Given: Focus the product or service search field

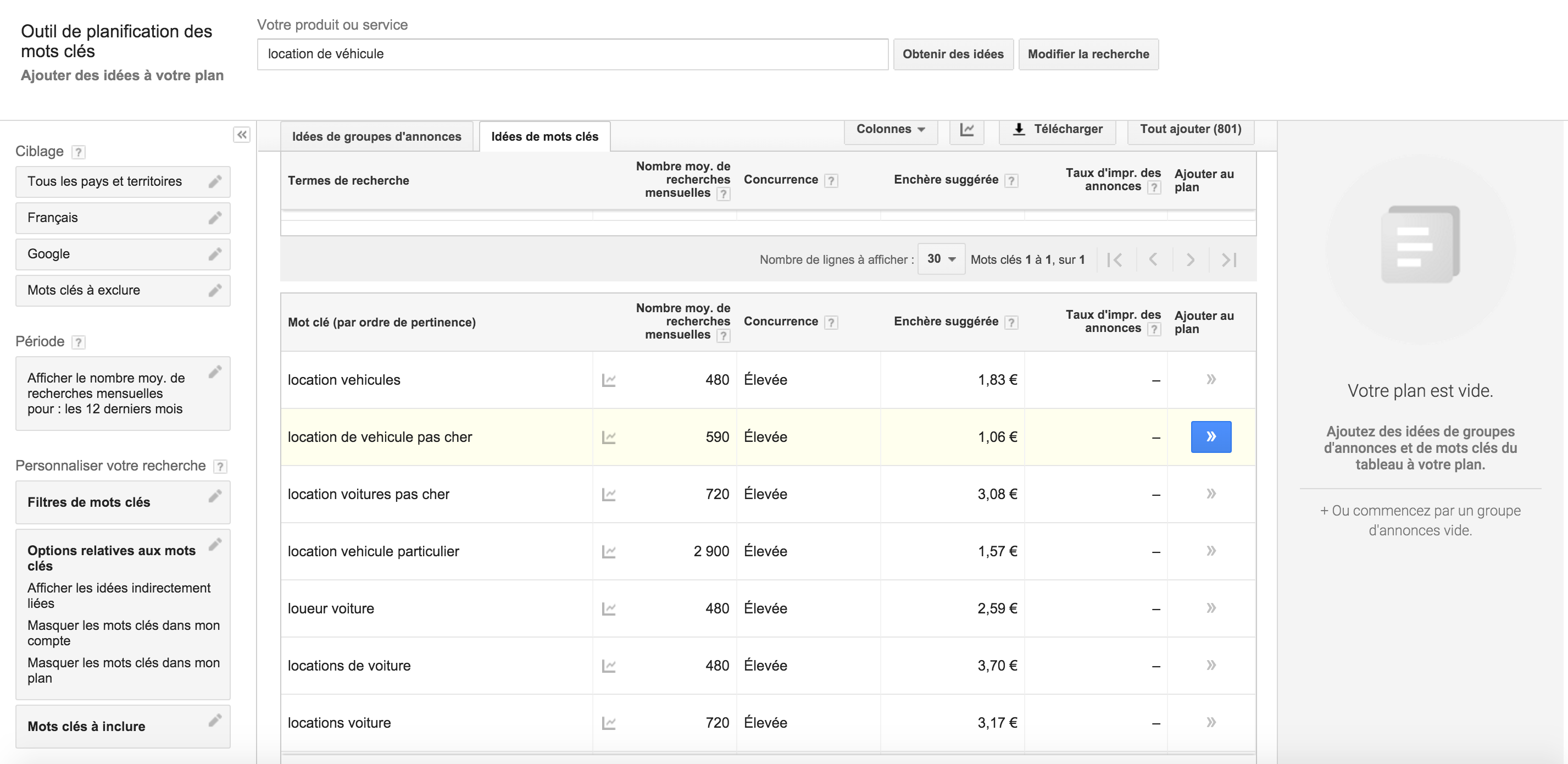Looking at the screenshot, I should click(572, 54).
